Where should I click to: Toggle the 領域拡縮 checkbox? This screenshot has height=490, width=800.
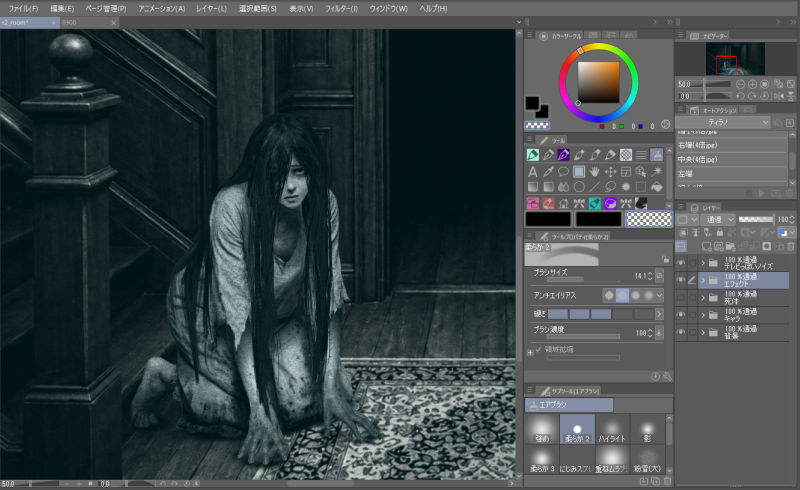[x=538, y=350]
